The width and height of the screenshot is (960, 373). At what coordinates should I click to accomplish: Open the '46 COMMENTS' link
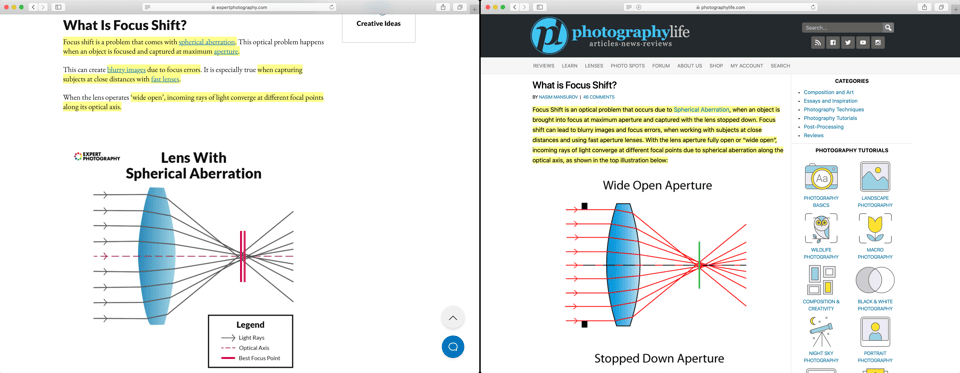tap(599, 97)
